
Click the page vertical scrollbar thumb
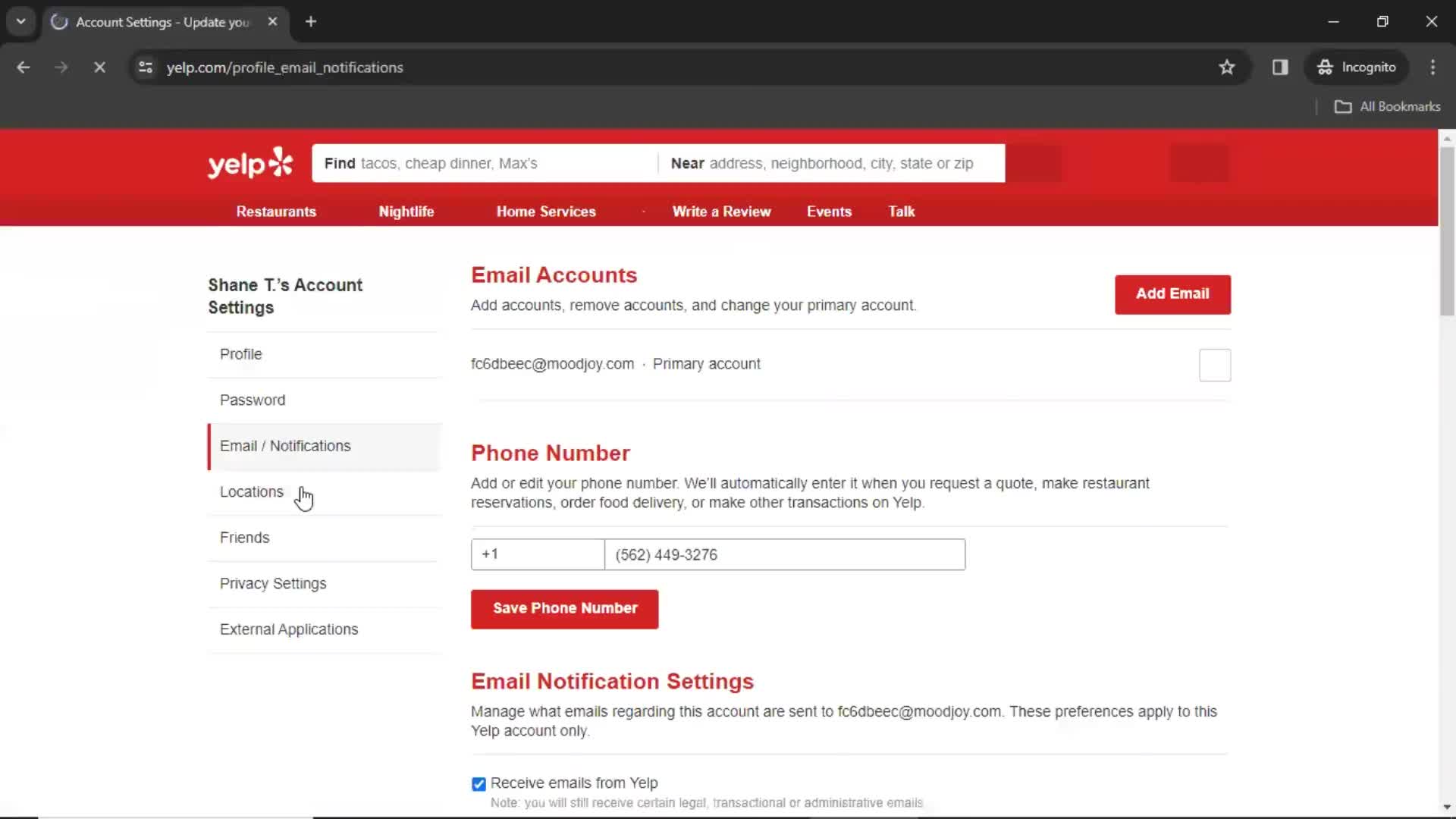[x=1447, y=231]
